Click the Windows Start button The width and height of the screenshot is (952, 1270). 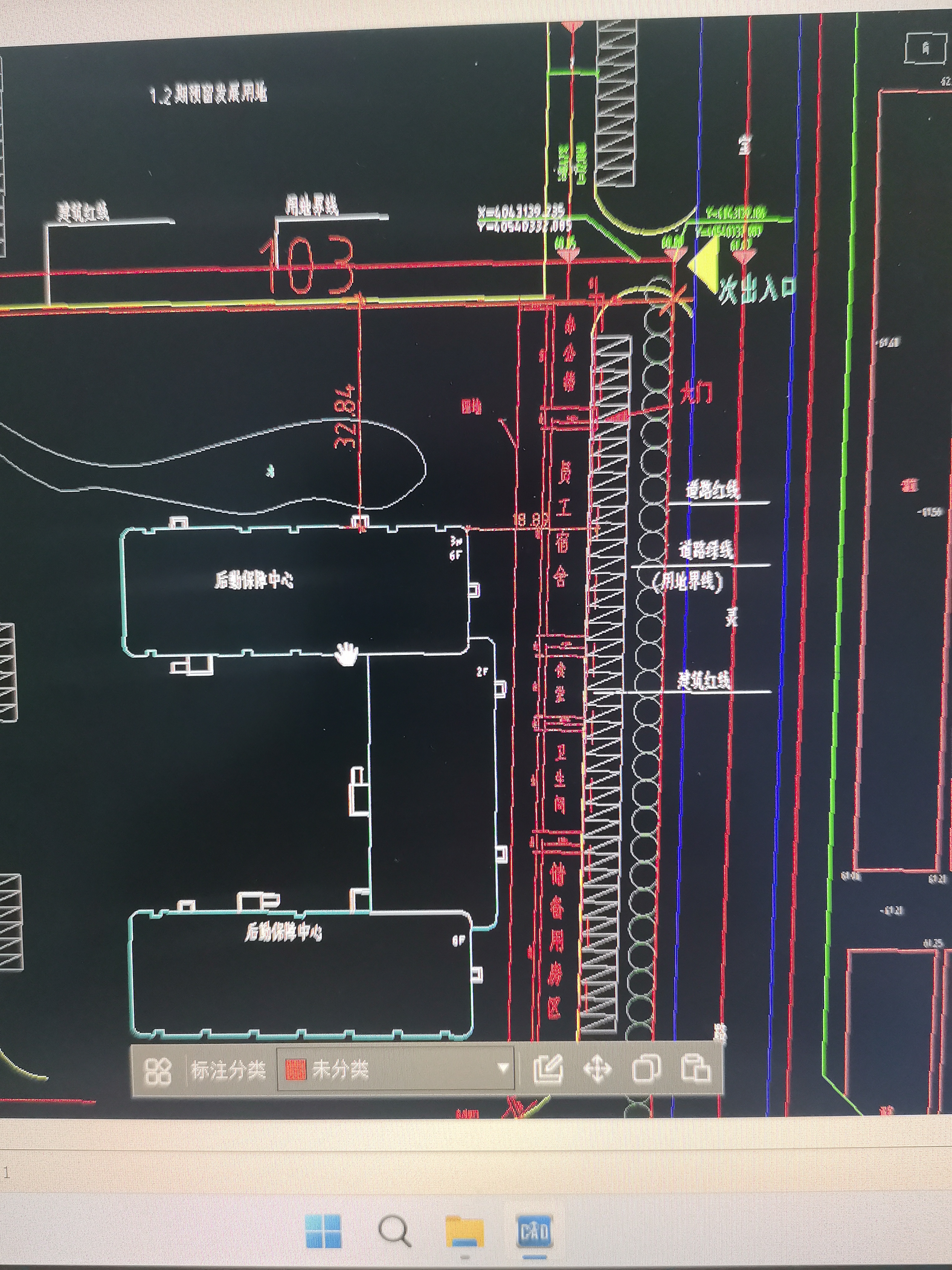tap(324, 1231)
